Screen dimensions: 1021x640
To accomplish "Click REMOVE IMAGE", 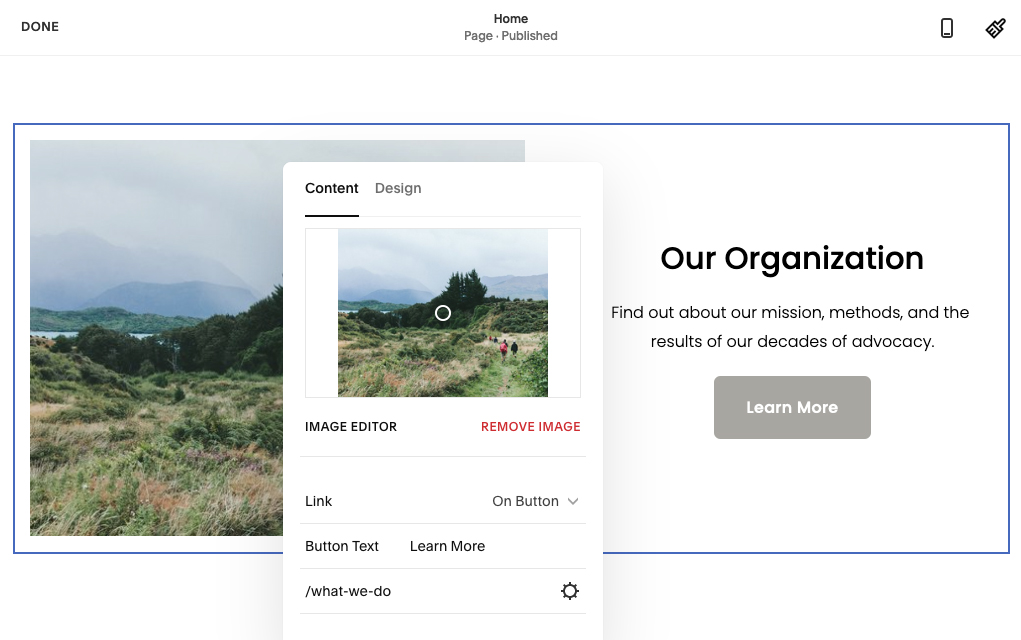I will (531, 426).
